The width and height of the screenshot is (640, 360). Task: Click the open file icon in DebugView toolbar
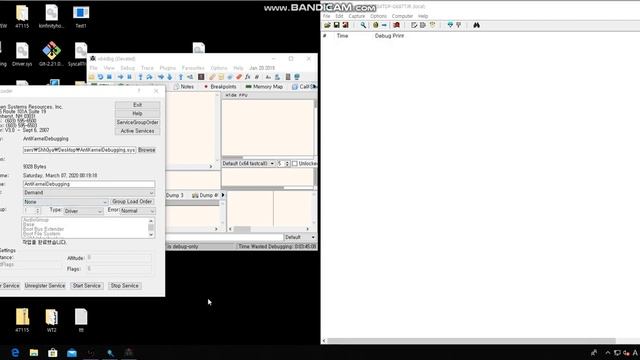coord(327,25)
